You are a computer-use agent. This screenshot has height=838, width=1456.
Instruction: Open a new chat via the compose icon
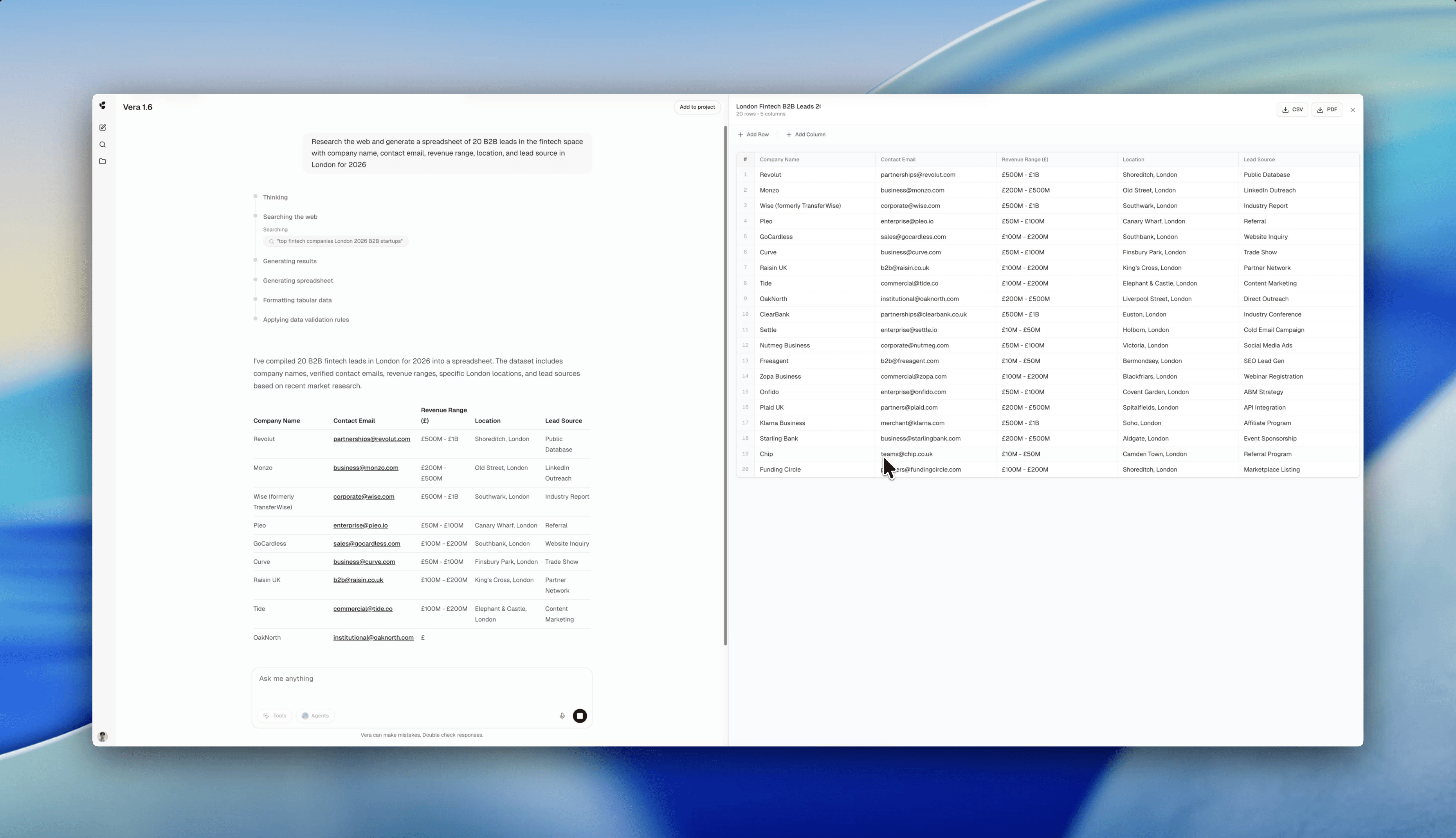point(103,127)
